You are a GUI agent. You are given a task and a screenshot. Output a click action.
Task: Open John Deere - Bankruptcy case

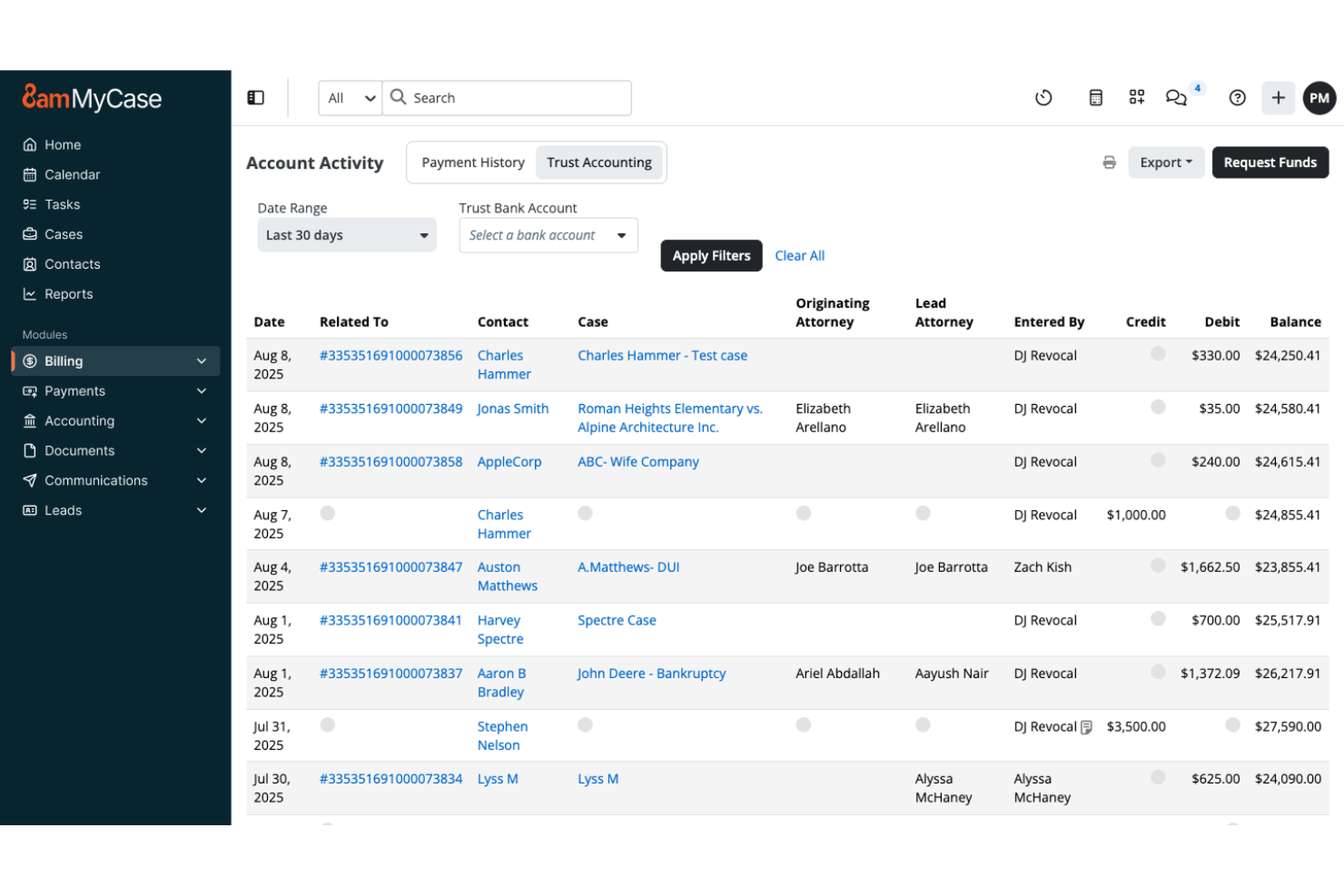coord(652,674)
